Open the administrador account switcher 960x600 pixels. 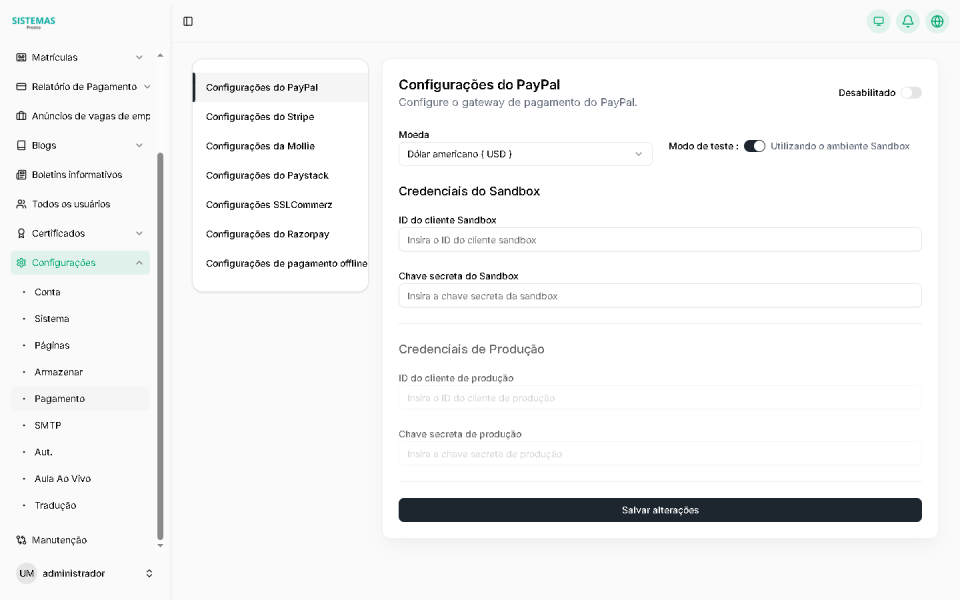(149, 573)
